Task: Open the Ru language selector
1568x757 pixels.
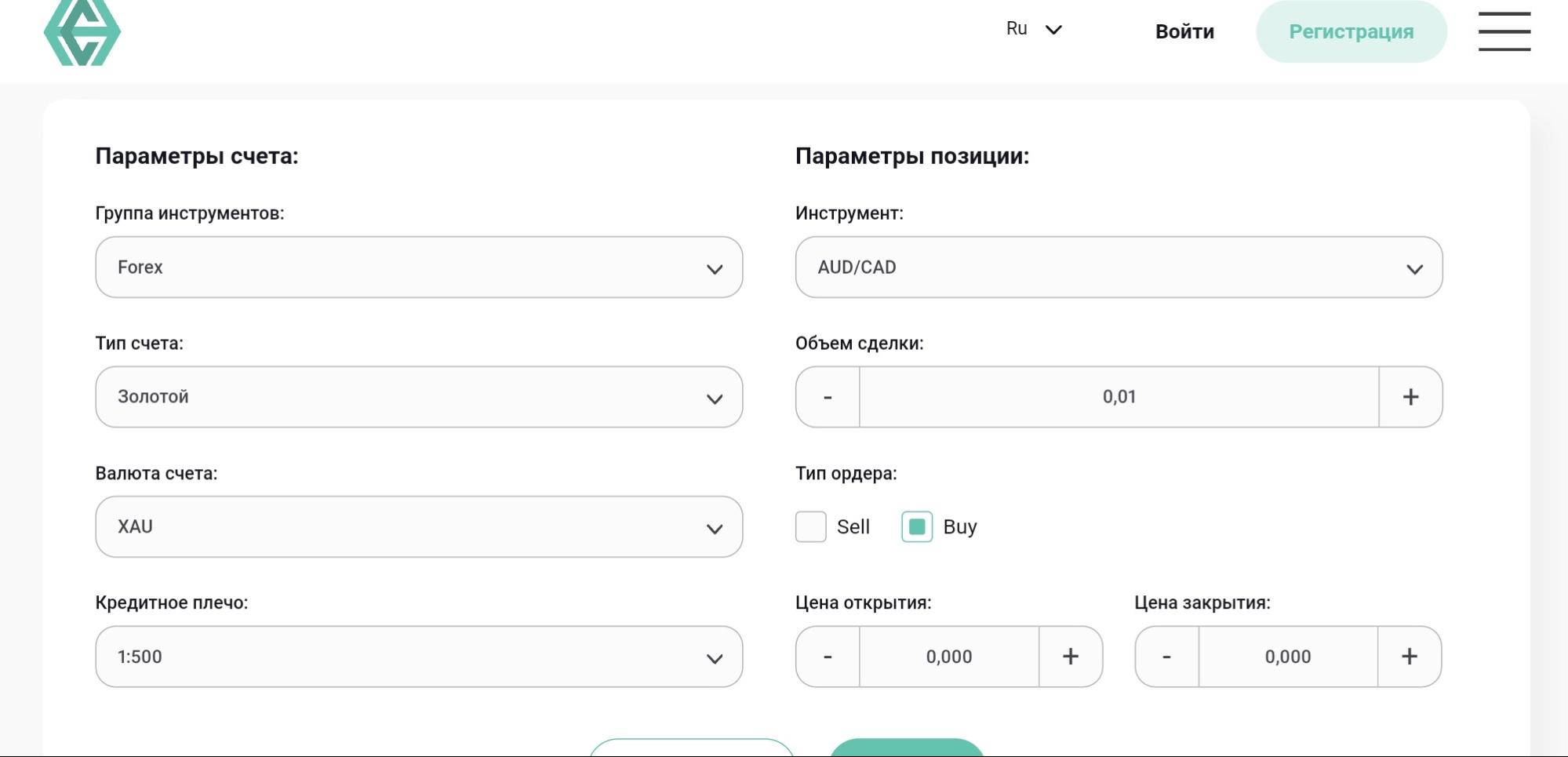Action: pyautogui.click(x=1034, y=29)
